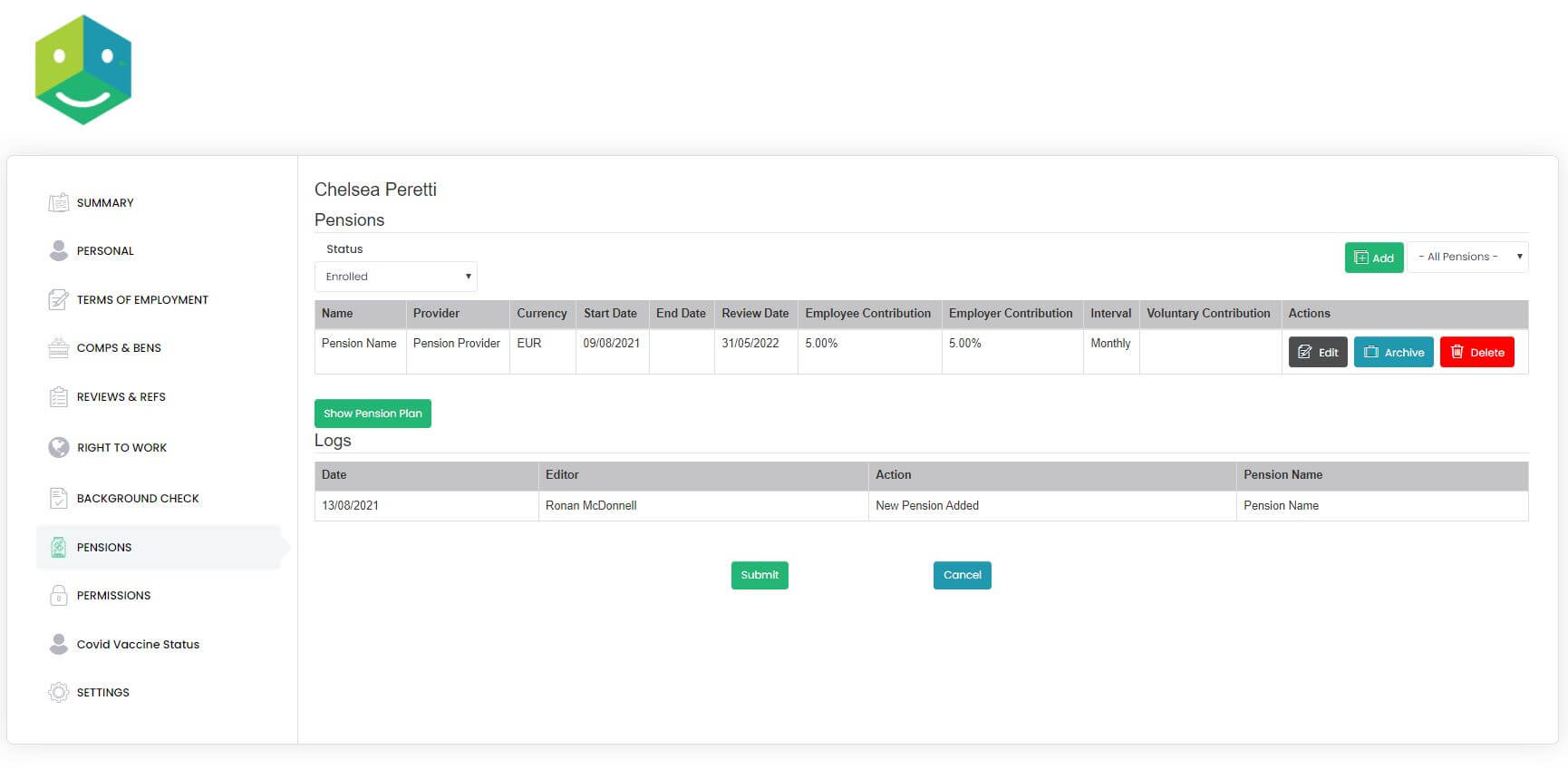This screenshot has height=769, width=1568.
Task: Open the SUMMARY section
Action: pos(105,203)
